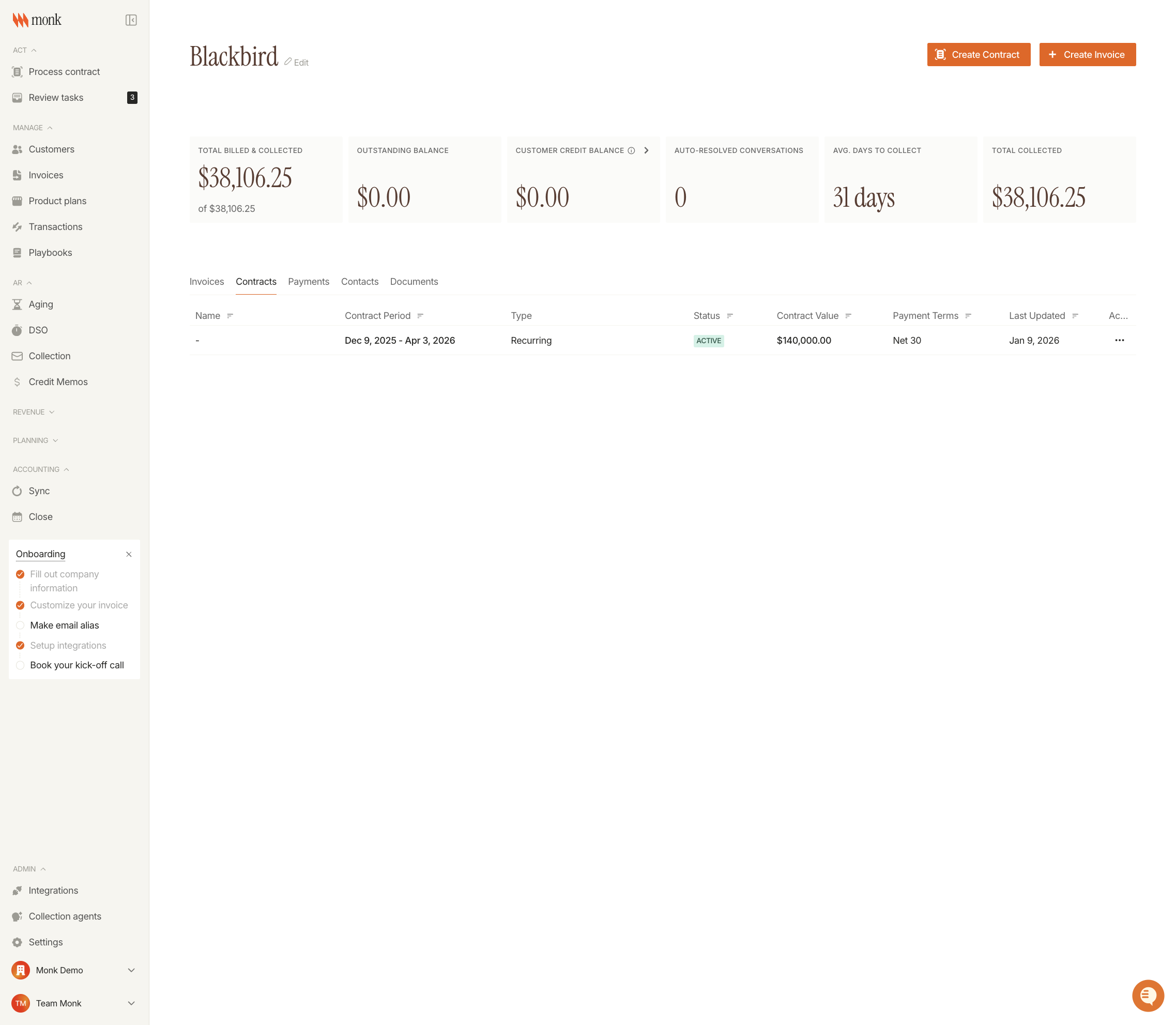Check off Book your kick-off call step
This screenshot has width=1176, height=1025.
click(21, 665)
